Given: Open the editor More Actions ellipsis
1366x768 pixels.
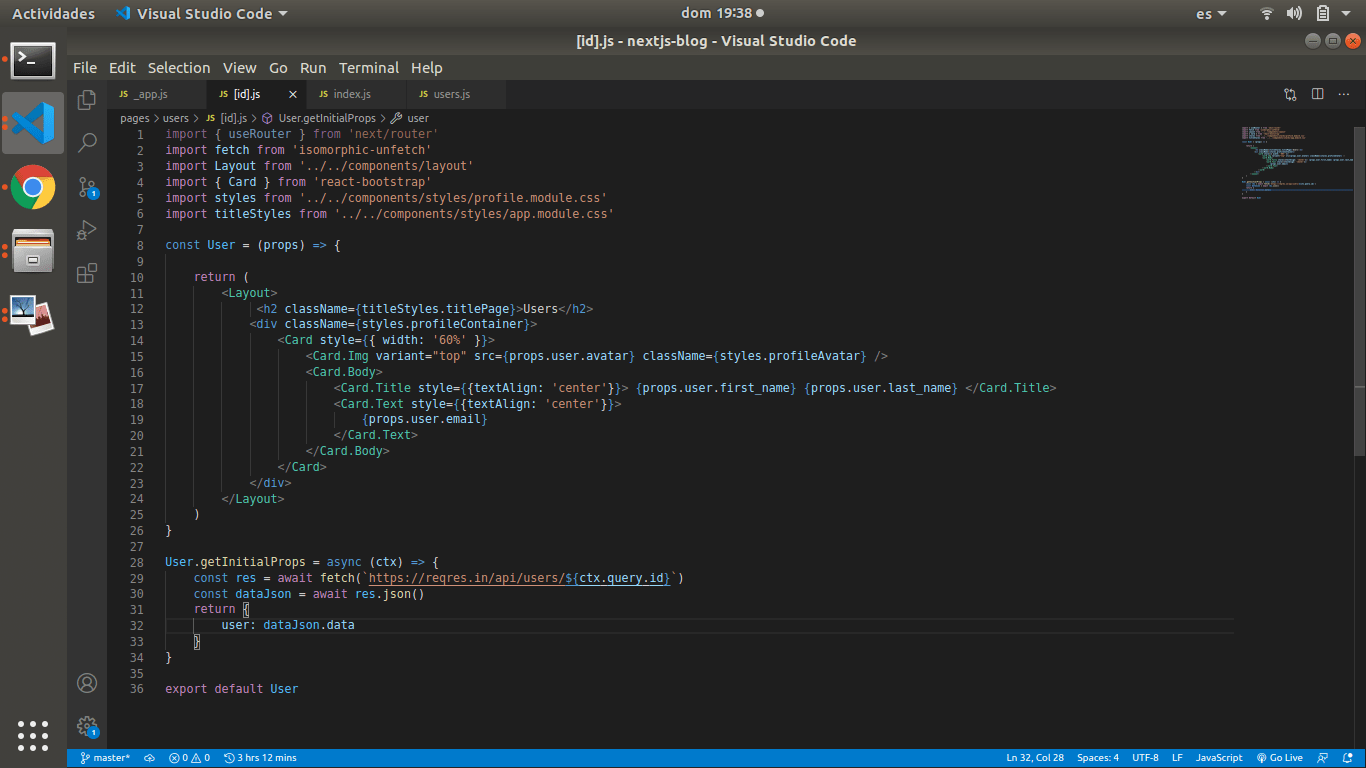Looking at the screenshot, I should click(1344, 94).
